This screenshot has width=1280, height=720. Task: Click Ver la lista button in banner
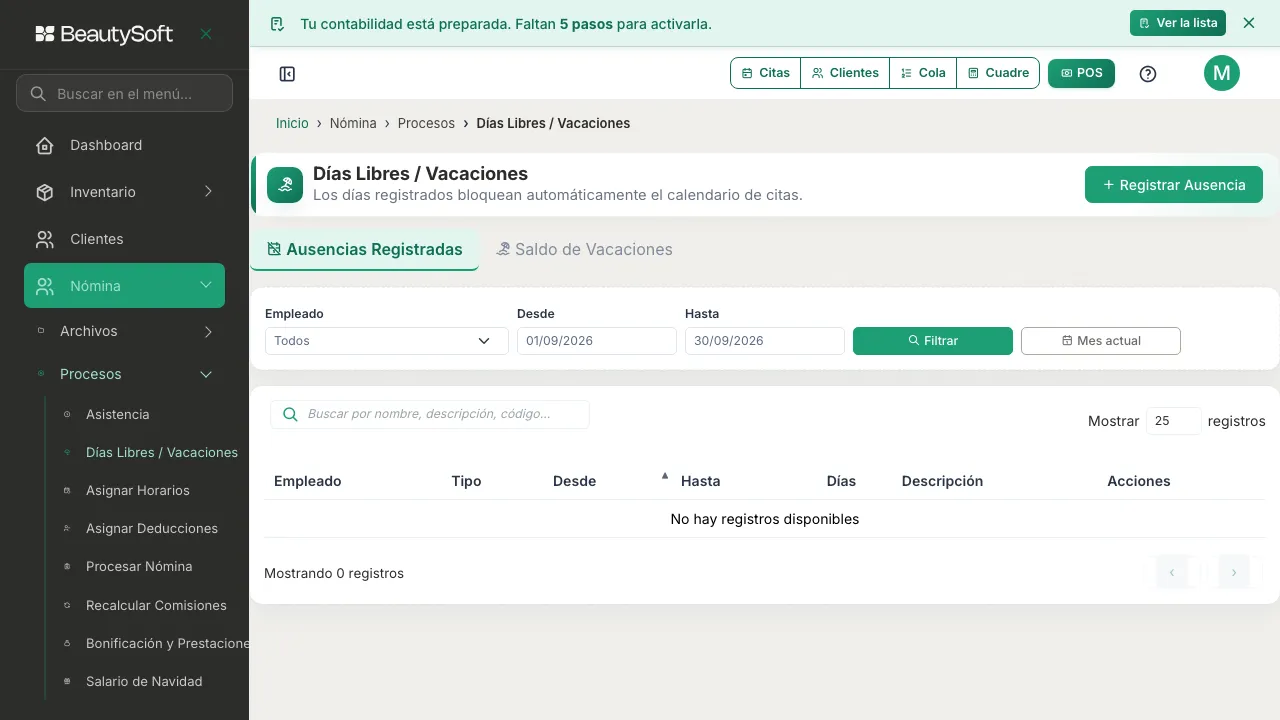tap(1178, 23)
